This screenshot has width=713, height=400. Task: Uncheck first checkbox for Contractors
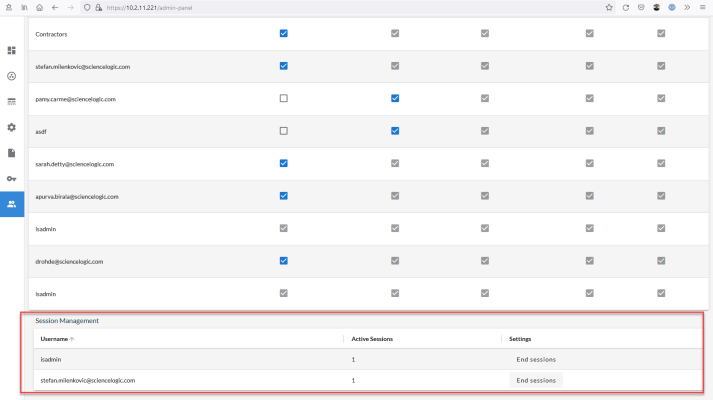(284, 33)
